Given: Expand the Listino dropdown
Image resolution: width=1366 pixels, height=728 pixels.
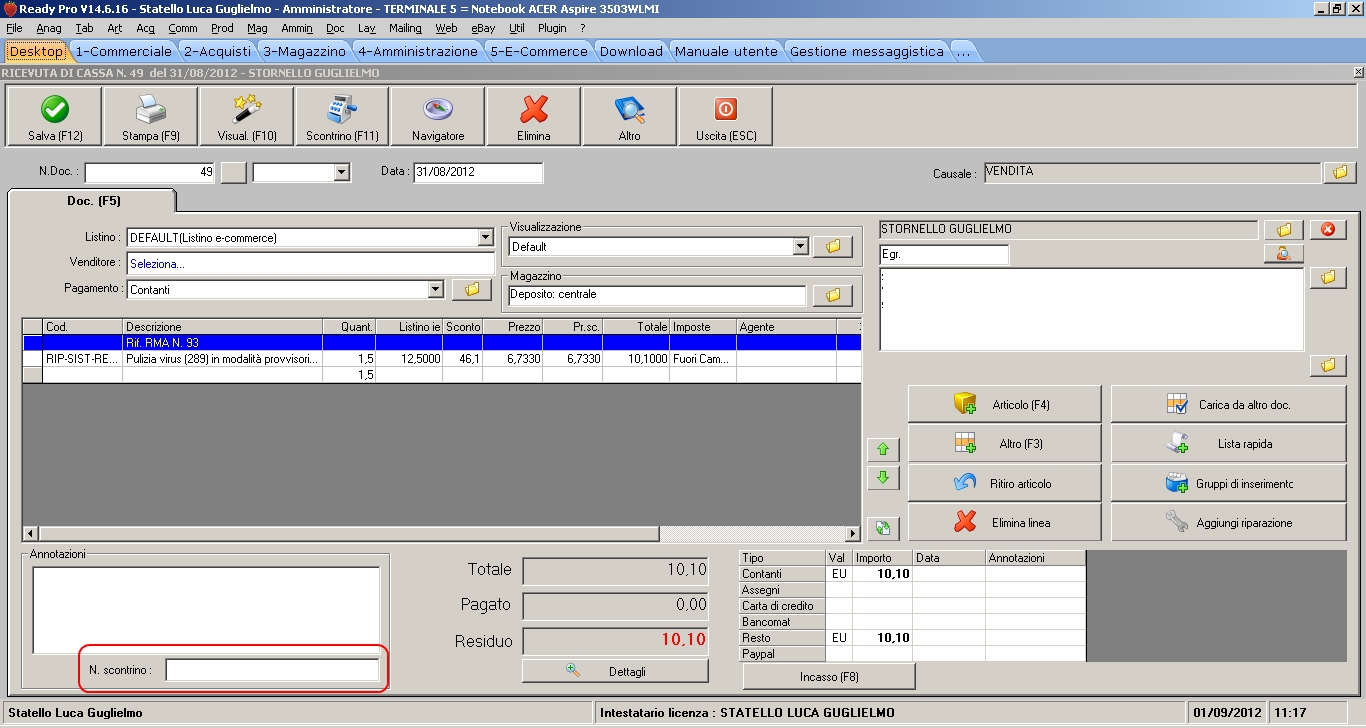Looking at the screenshot, I should click(x=486, y=238).
